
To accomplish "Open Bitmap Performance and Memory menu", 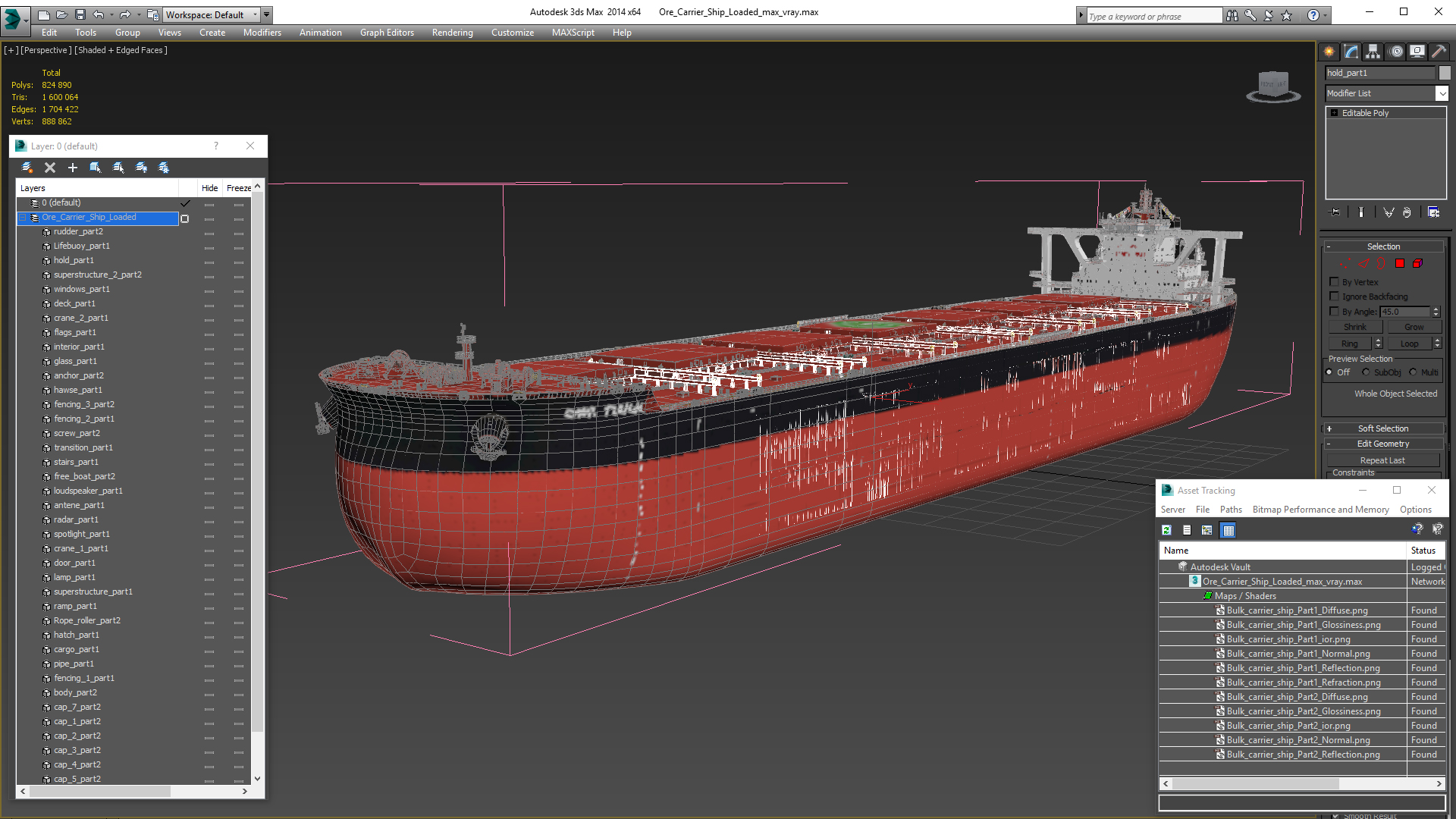I will [x=1320, y=510].
